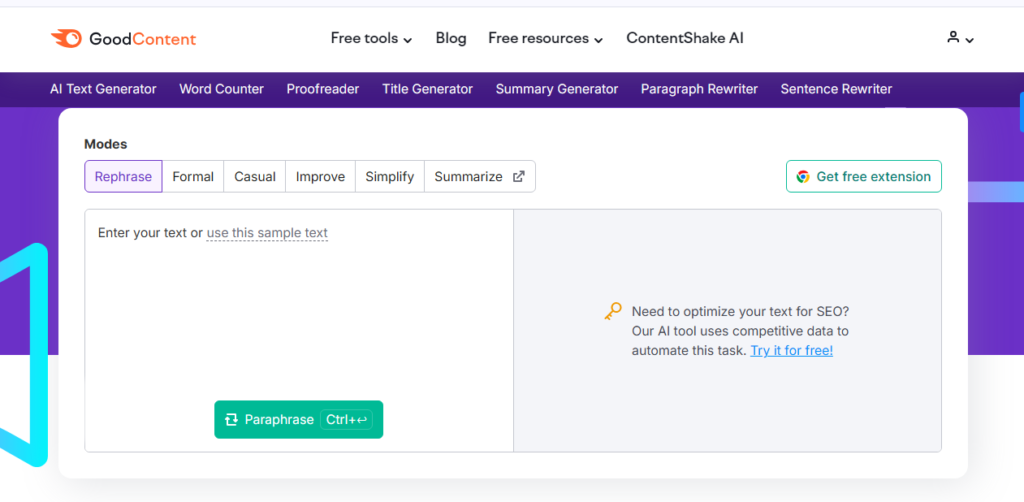Switch to Casual mode

(255, 176)
